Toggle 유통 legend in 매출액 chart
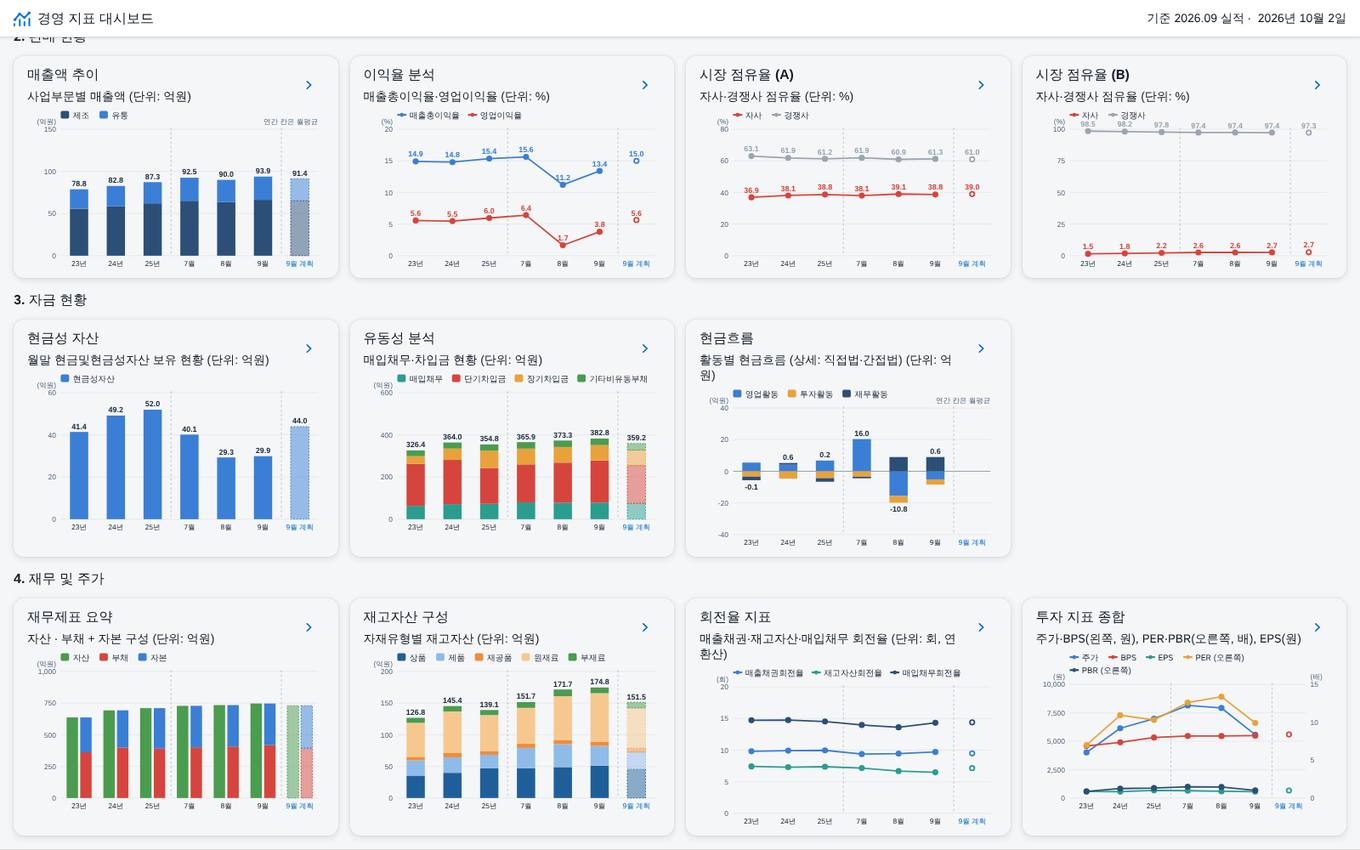This screenshot has height=850, width=1360. tap(114, 115)
